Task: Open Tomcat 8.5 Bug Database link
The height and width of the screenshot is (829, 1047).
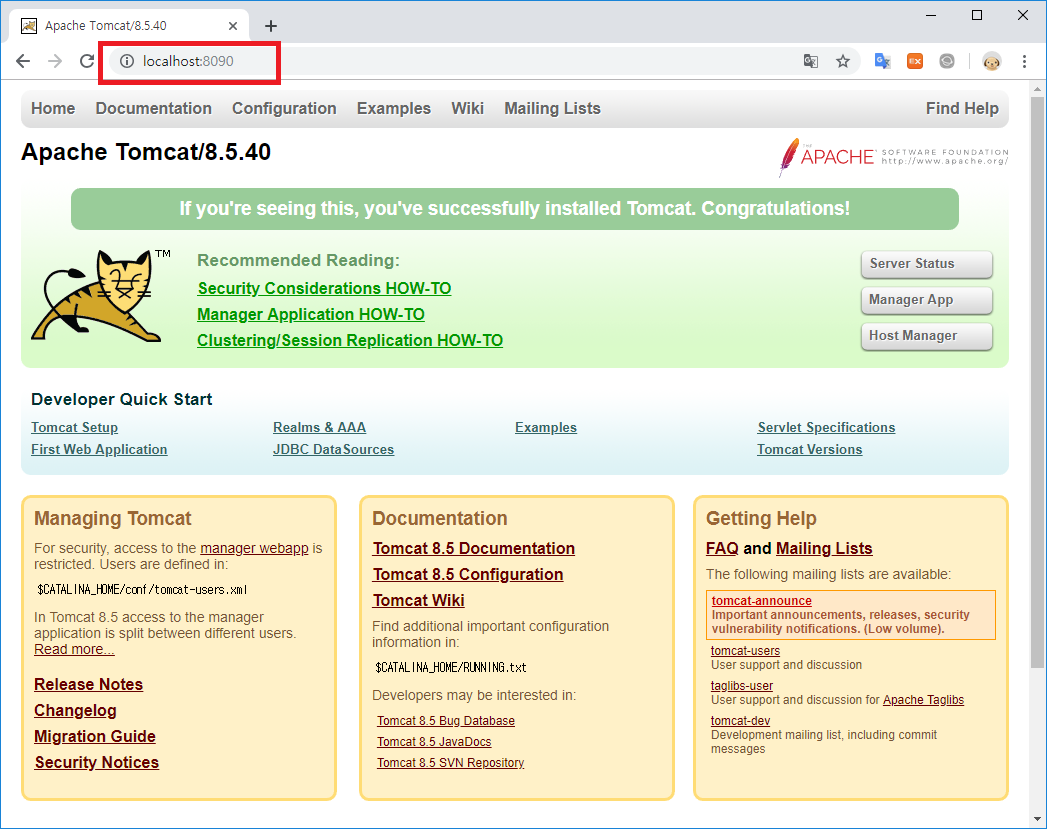Action: tap(446, 721)
